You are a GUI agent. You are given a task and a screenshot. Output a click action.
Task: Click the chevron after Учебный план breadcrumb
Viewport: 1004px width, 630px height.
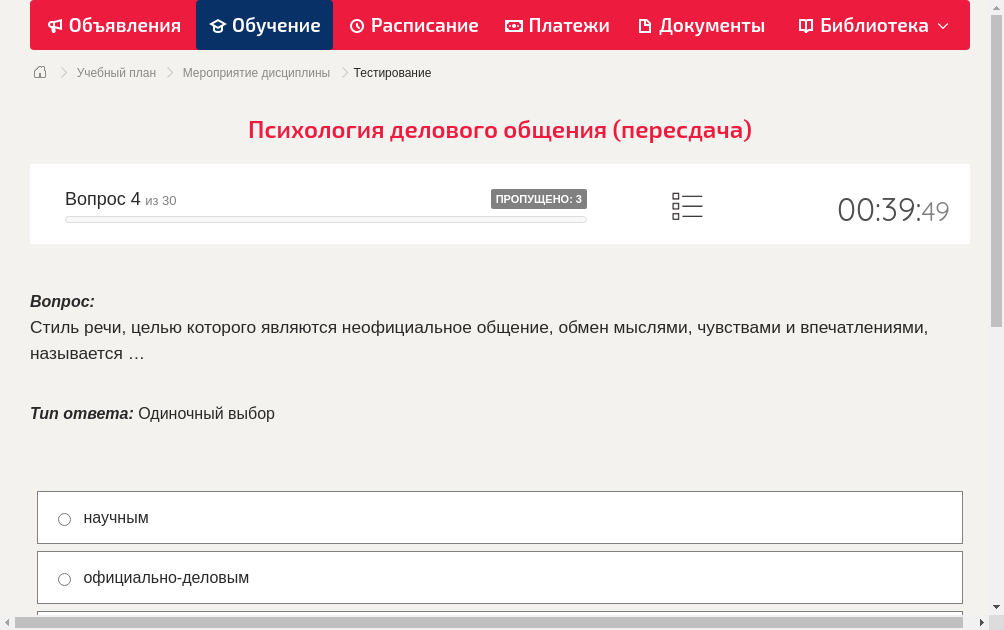[168, 72]
